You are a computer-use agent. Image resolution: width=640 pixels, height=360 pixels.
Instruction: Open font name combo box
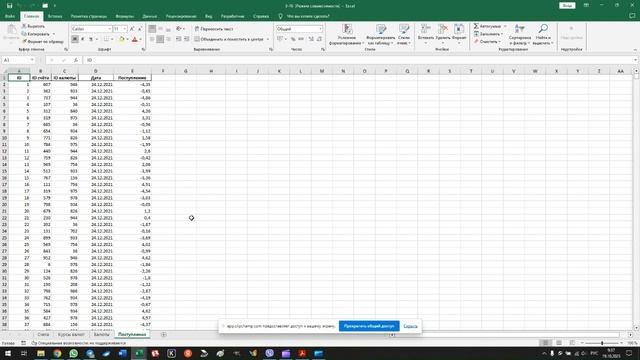[x=91, y=29]
